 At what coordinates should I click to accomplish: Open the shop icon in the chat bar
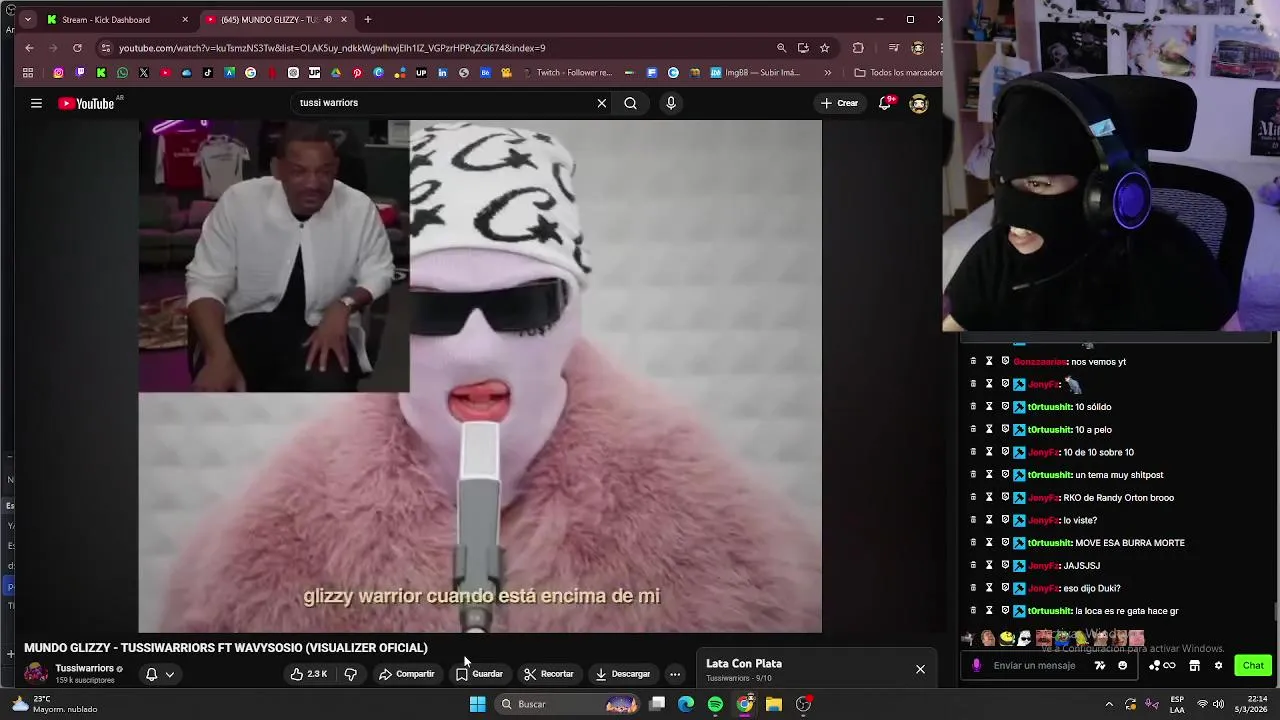1194,666
